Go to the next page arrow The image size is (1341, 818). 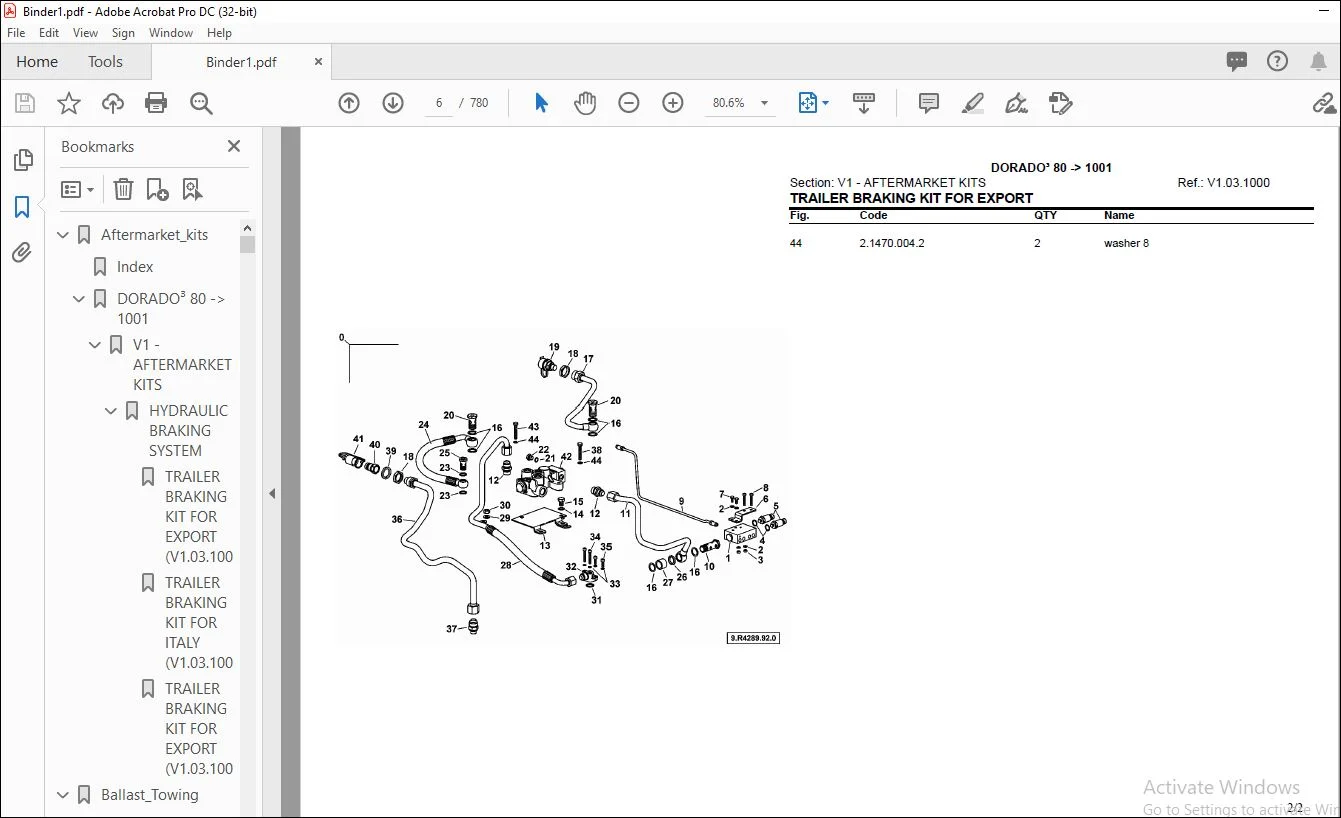[x=393, y=103]
